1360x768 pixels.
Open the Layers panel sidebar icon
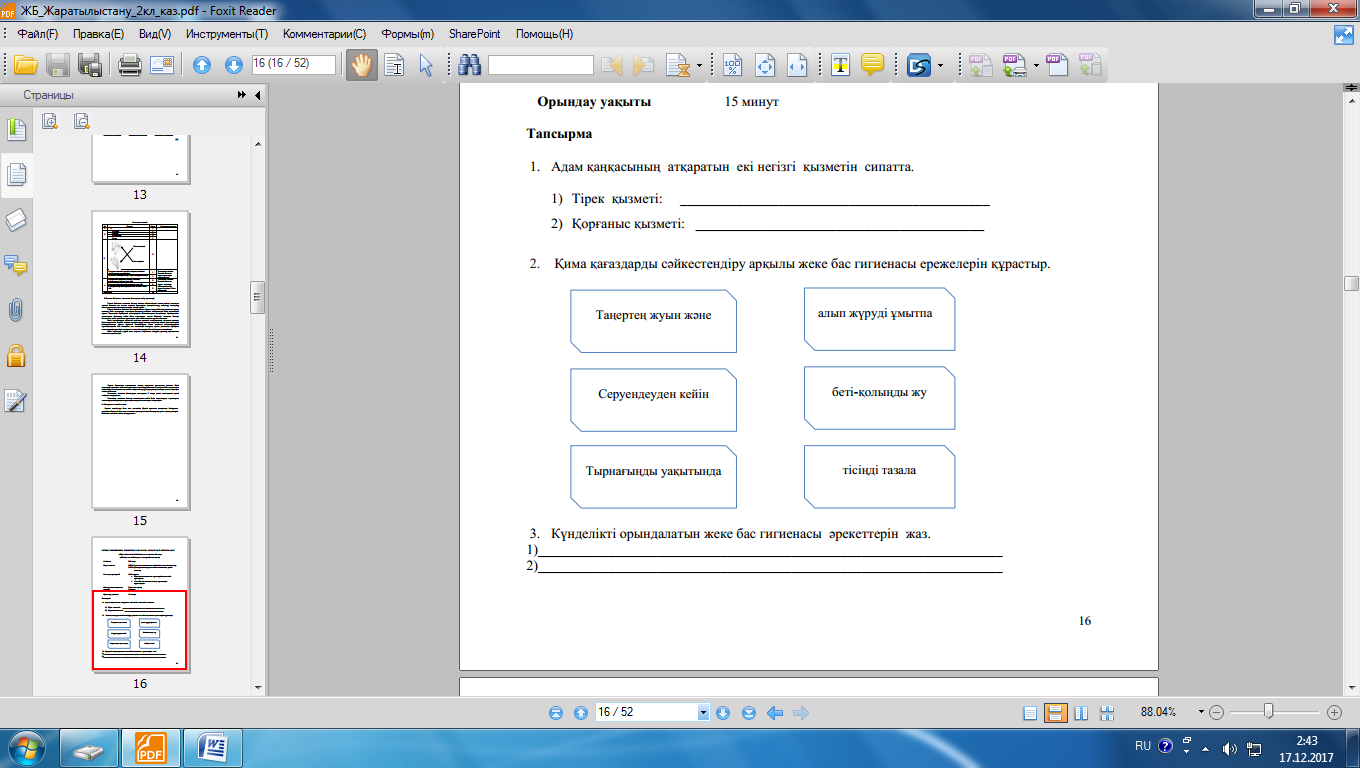16,220
